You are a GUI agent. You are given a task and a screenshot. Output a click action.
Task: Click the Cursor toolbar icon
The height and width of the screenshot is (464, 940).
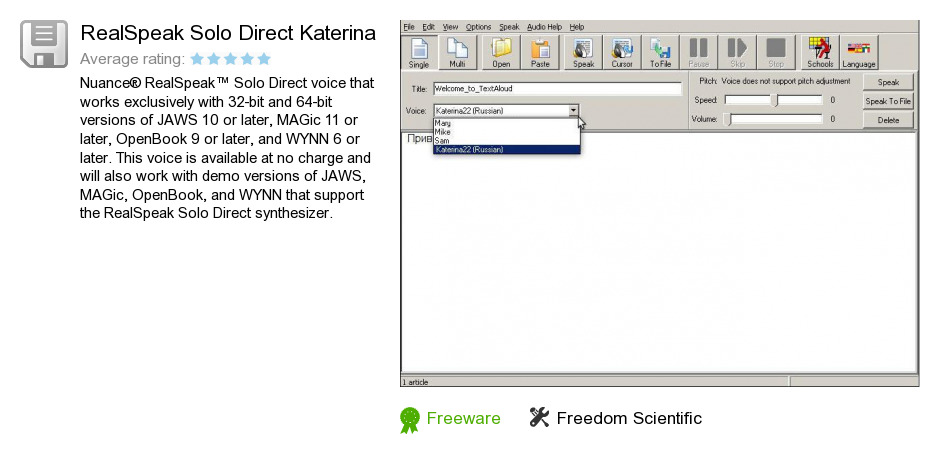[622, 52]
